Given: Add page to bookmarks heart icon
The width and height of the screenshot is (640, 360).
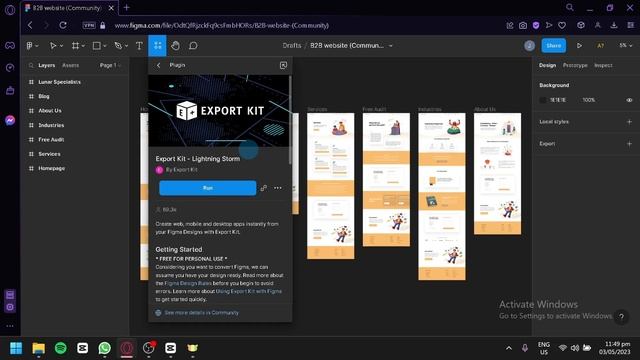Looking at the screenshot, I should click(562, 25).
